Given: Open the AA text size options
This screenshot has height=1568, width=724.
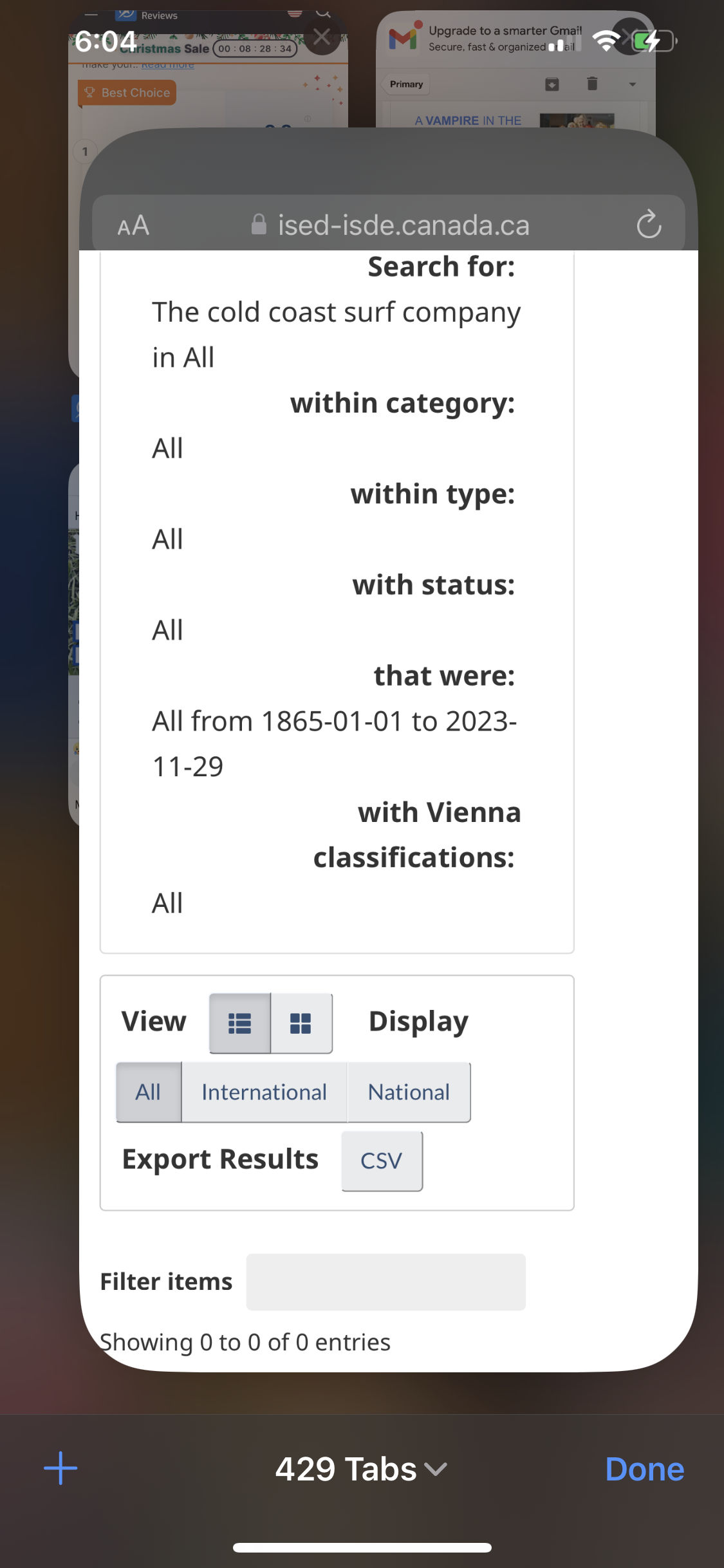Looking at the screenshot, I should pyautogui.click(x=133, y=226).
